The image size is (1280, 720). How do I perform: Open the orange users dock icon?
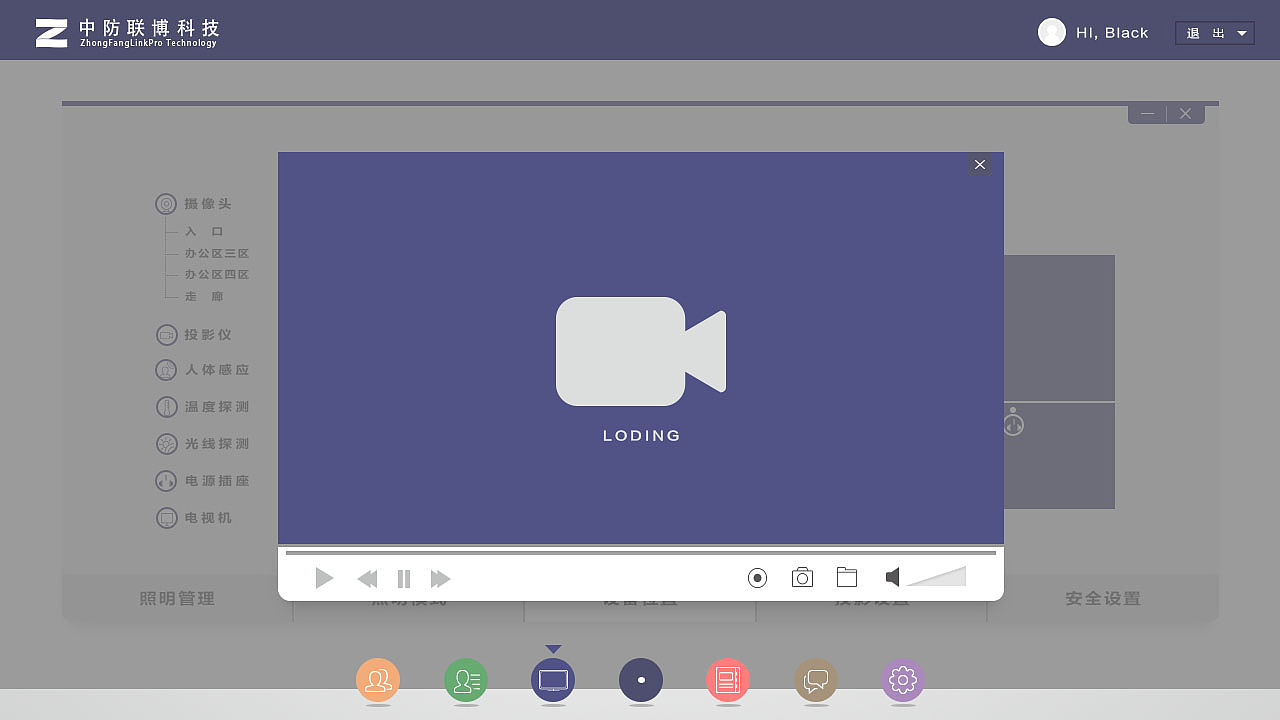tap(378, 680)
